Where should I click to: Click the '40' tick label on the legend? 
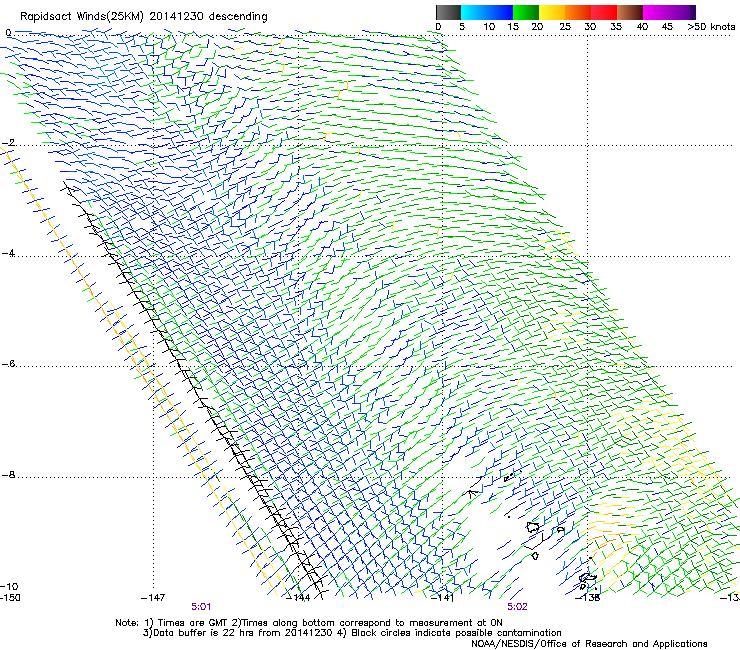point(642,27)
